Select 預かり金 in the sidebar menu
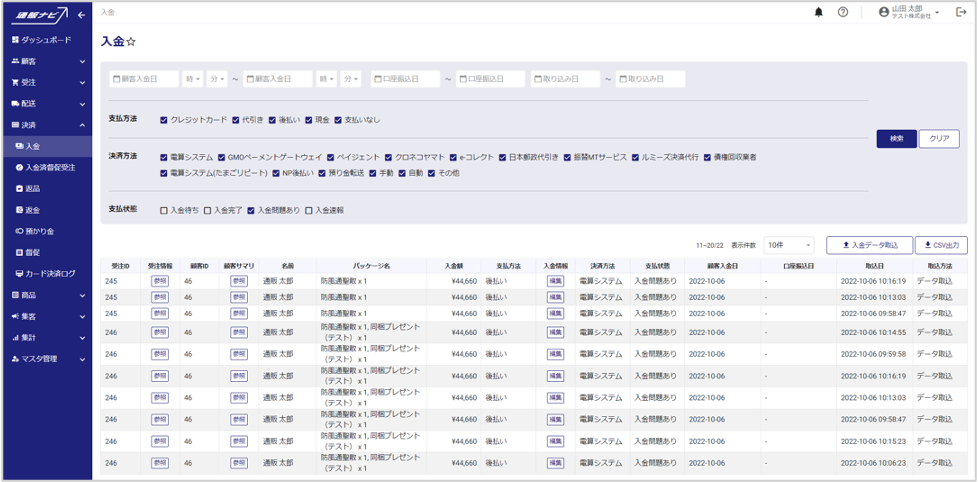 click(40, 231)
